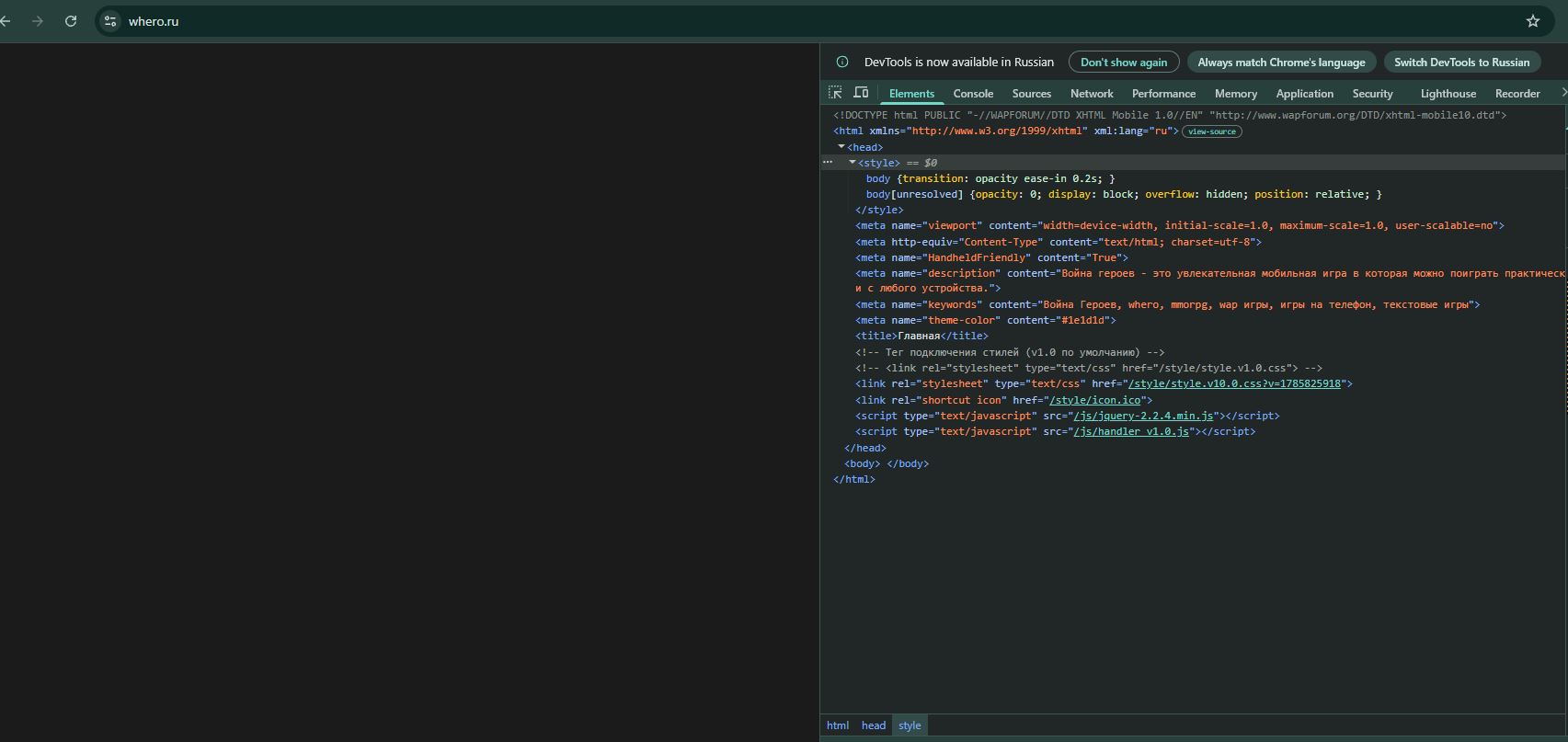Select the meta theme-color element
The image size is (1568, 742).
(x=985, y=320)
